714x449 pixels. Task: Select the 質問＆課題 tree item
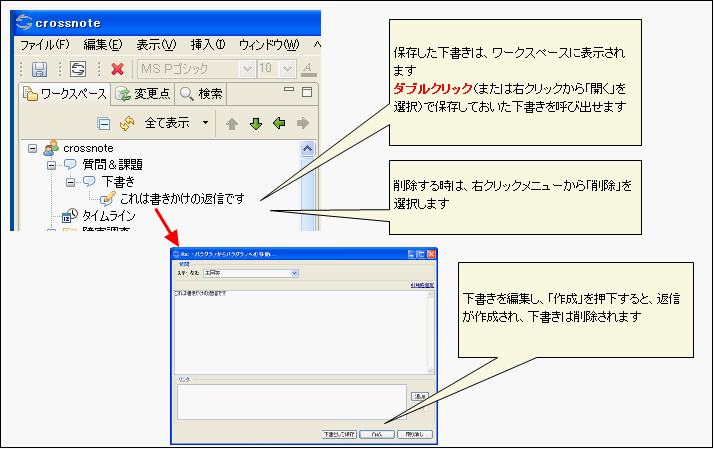[112, 164]
